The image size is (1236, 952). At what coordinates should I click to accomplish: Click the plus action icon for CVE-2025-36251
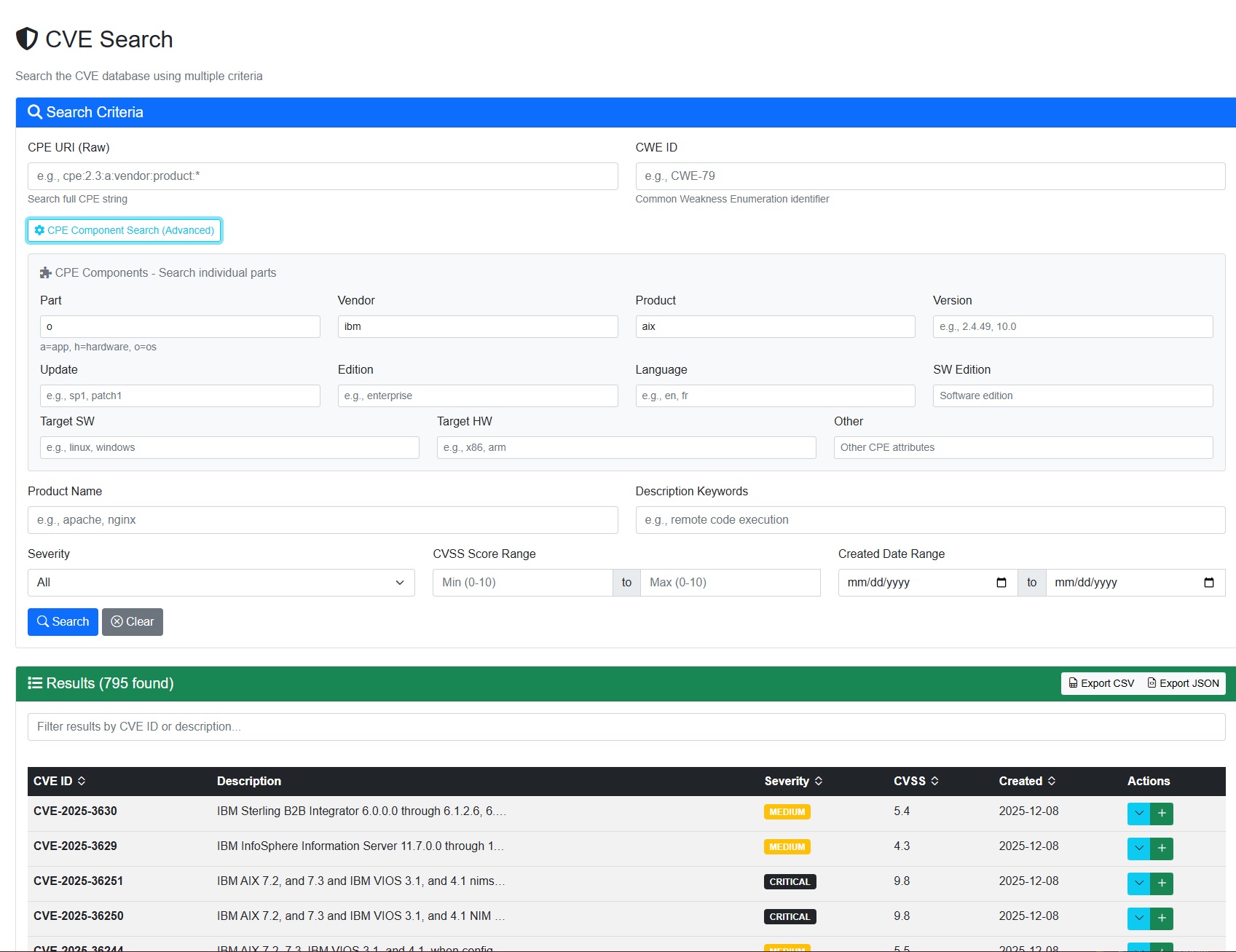pos(1162,884)
